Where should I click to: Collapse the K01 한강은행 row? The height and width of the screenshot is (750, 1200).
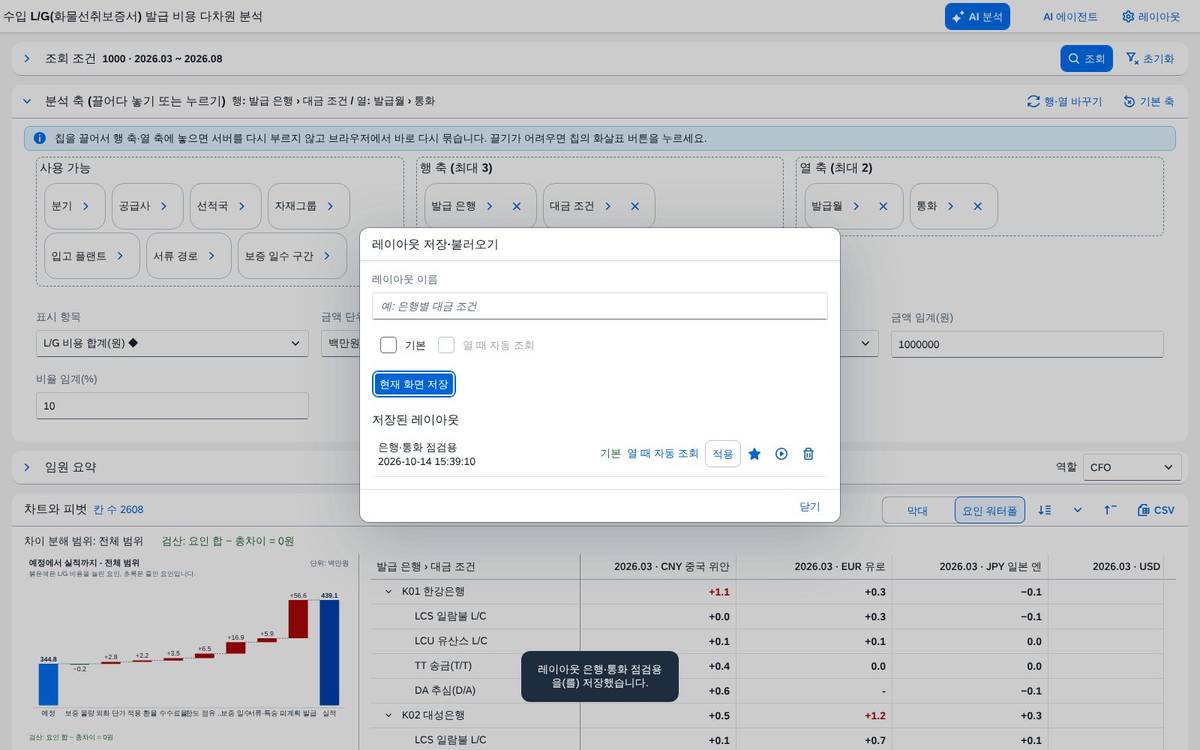pyautogui.click(x=389, y=591)
